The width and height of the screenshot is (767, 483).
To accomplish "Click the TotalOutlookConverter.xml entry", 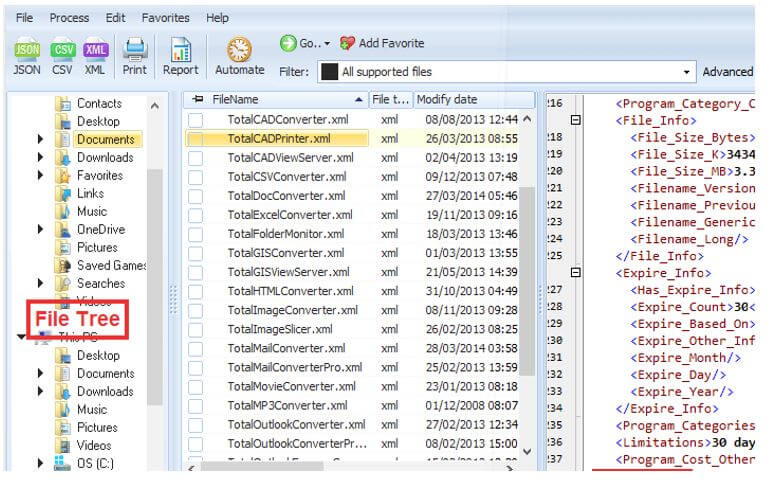I will [x=296, y=425].
